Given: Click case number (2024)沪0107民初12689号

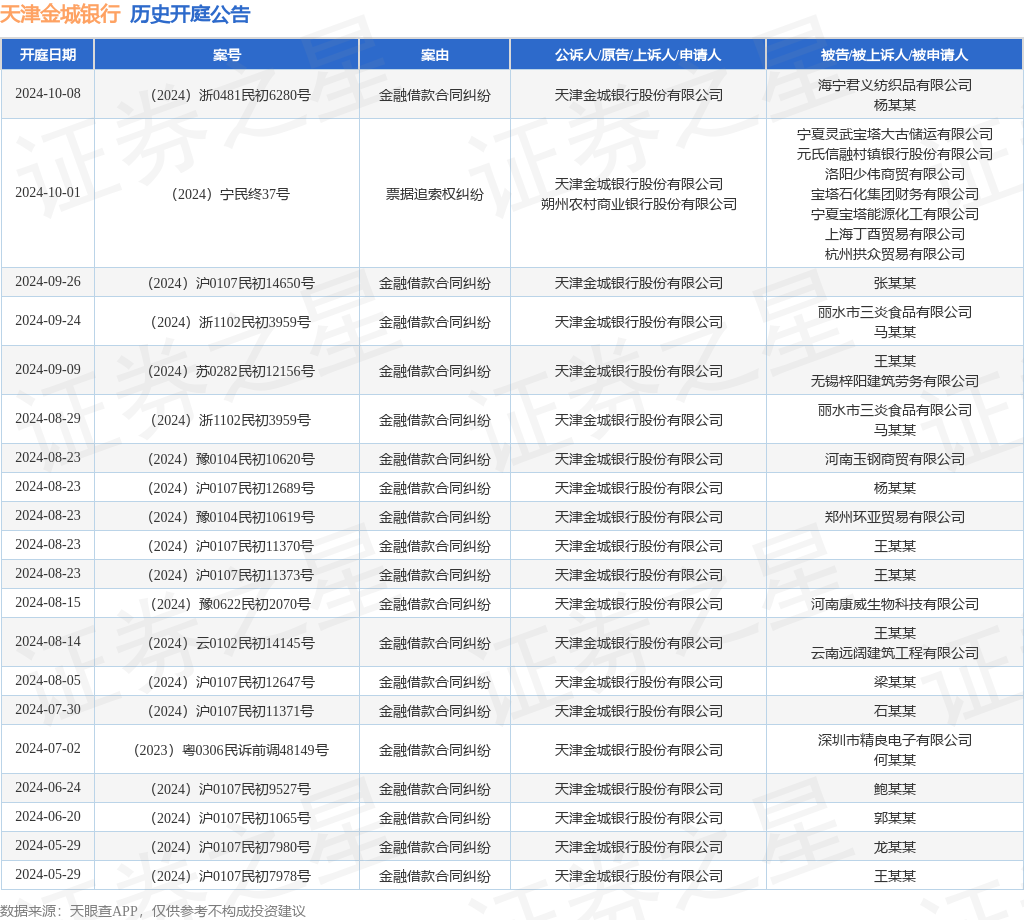Looking at the screenshot, I should pos(231,488).
